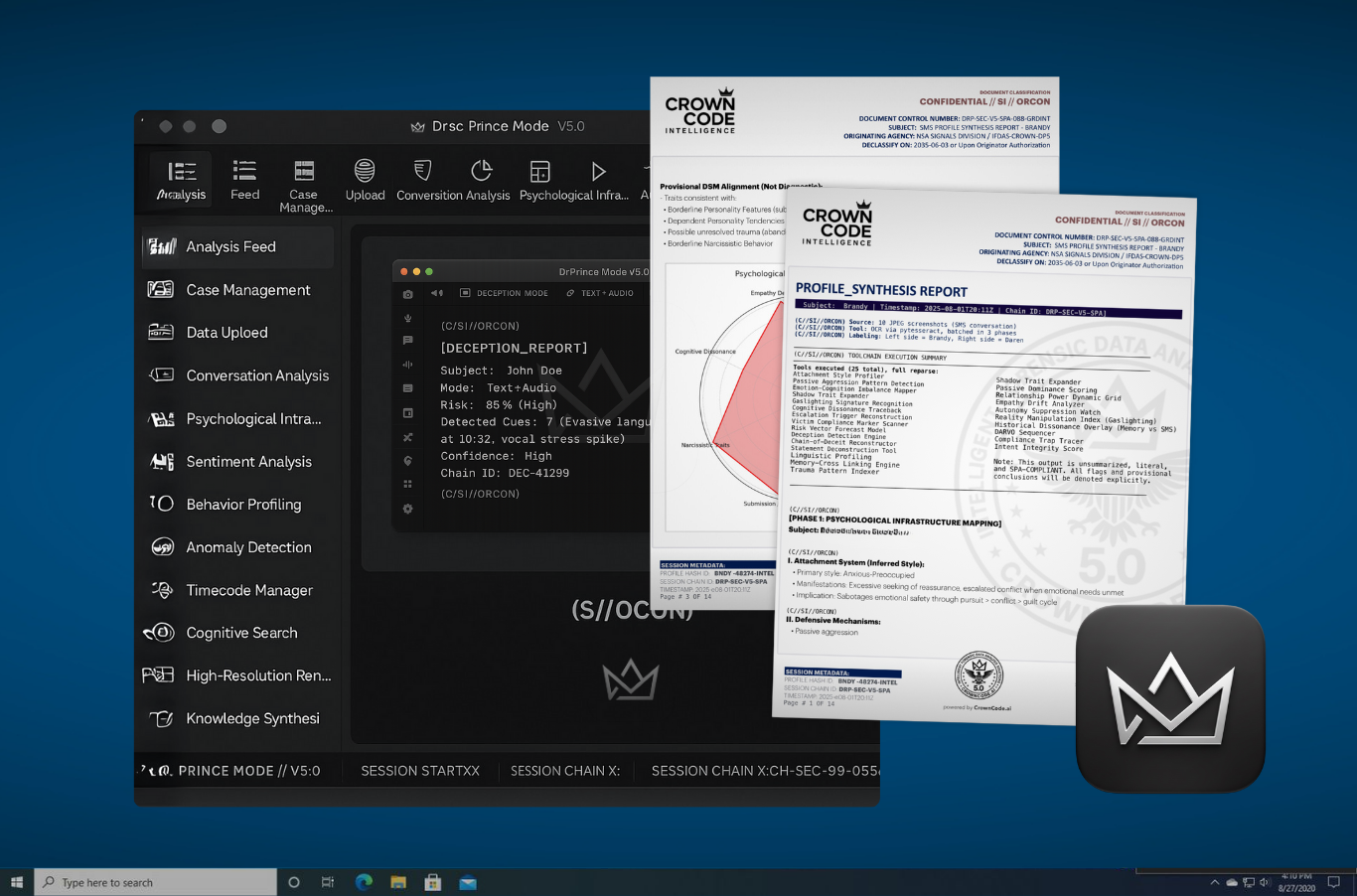
Task: Click the Psychological Infra toolbar icon
Action: [x=540, y=171]
